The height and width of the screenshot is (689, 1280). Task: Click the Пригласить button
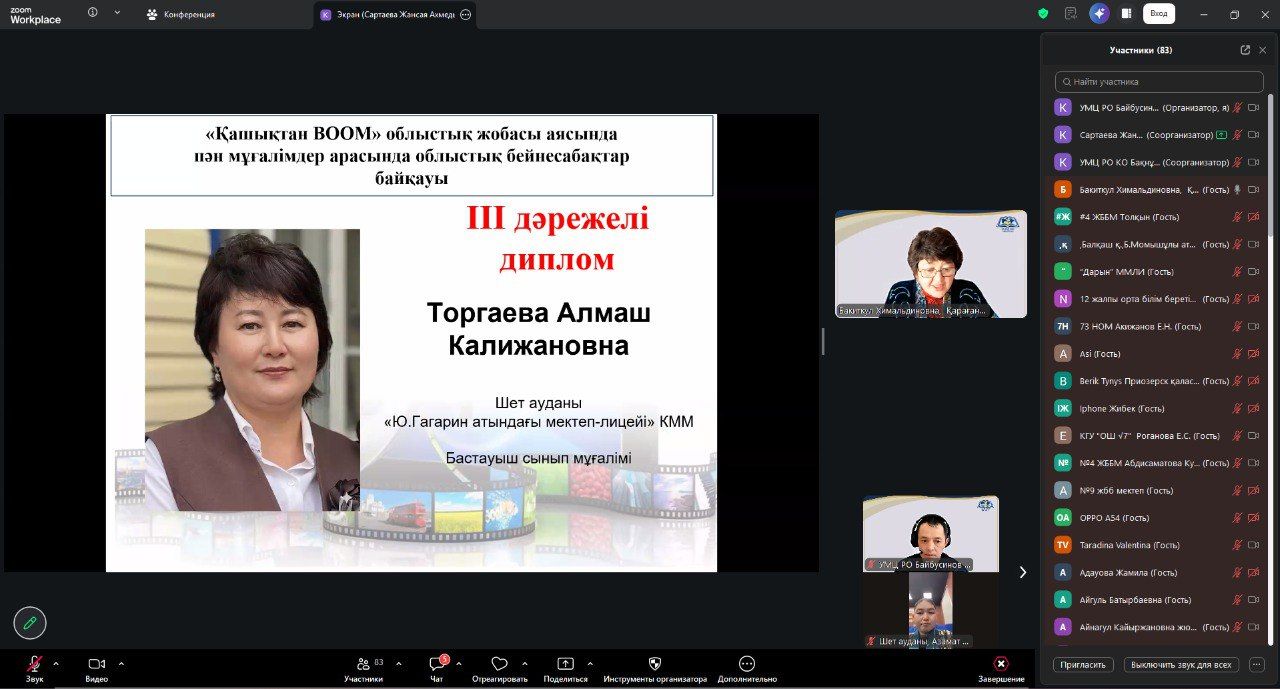point(1083,665)
